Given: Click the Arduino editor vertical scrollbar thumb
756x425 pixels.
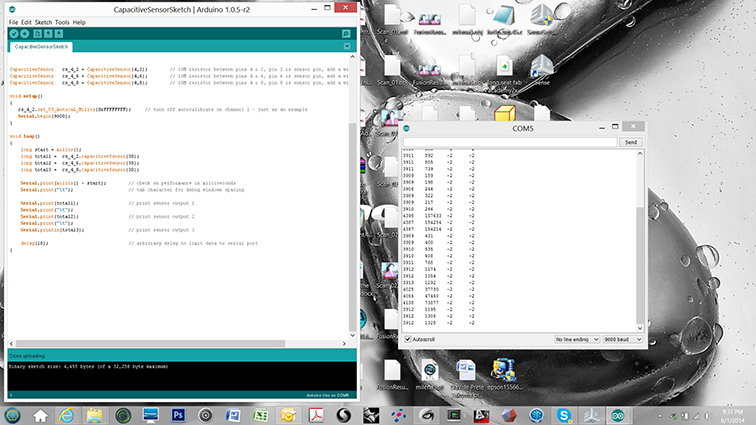Looking at the screenshot, I should click(x=352, y=227).
